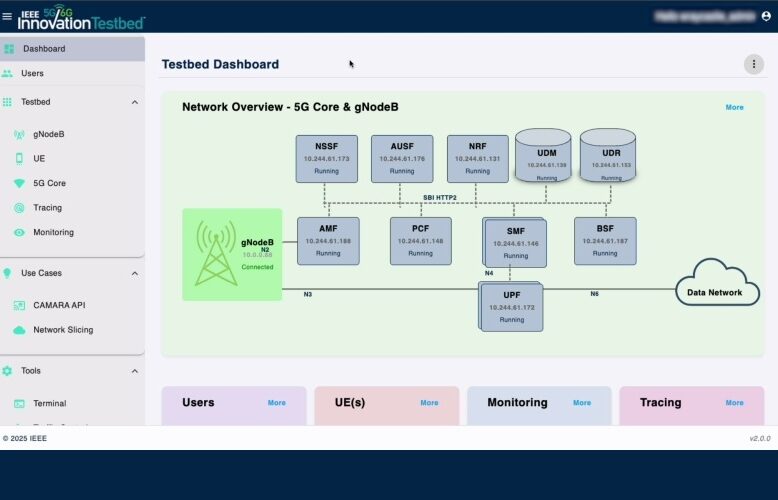Click the Testbed Dashboard heading
This screenshot has width=778, height=500.
click(x=220, y=64)
